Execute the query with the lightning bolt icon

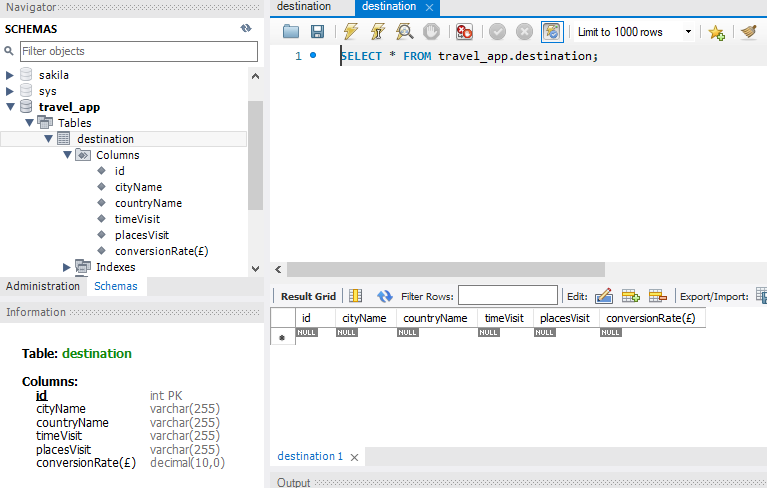351,32
